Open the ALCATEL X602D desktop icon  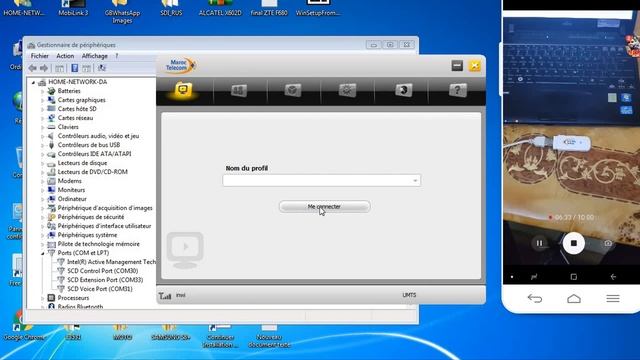220,8
